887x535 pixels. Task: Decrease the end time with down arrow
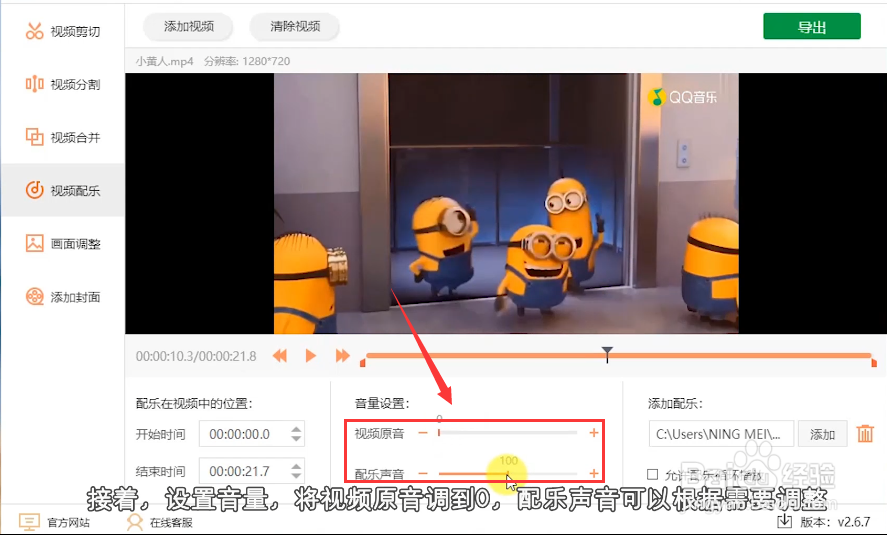[296, 477]
